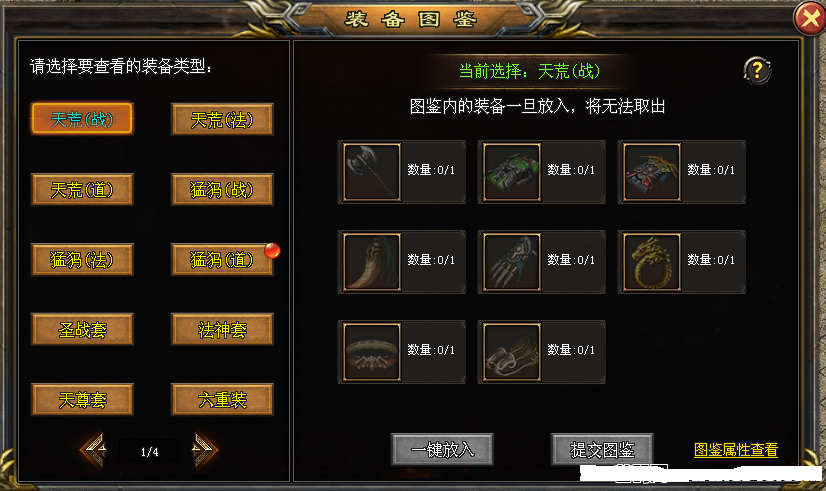Screen dimensions: 826x491
Task: Open the 图鉴属性查看 link
Action: pos(736,450)
